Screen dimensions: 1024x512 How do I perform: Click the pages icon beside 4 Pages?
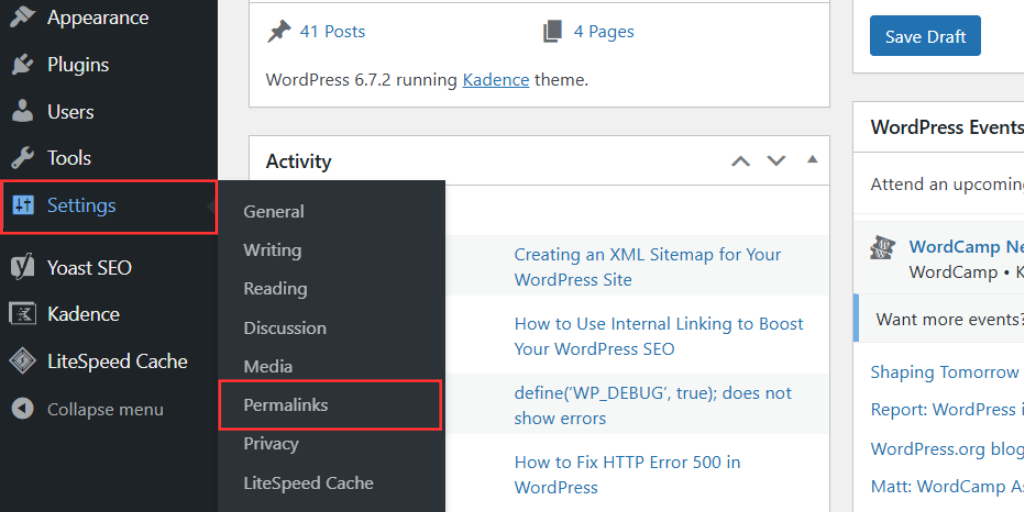pos(552,31)
